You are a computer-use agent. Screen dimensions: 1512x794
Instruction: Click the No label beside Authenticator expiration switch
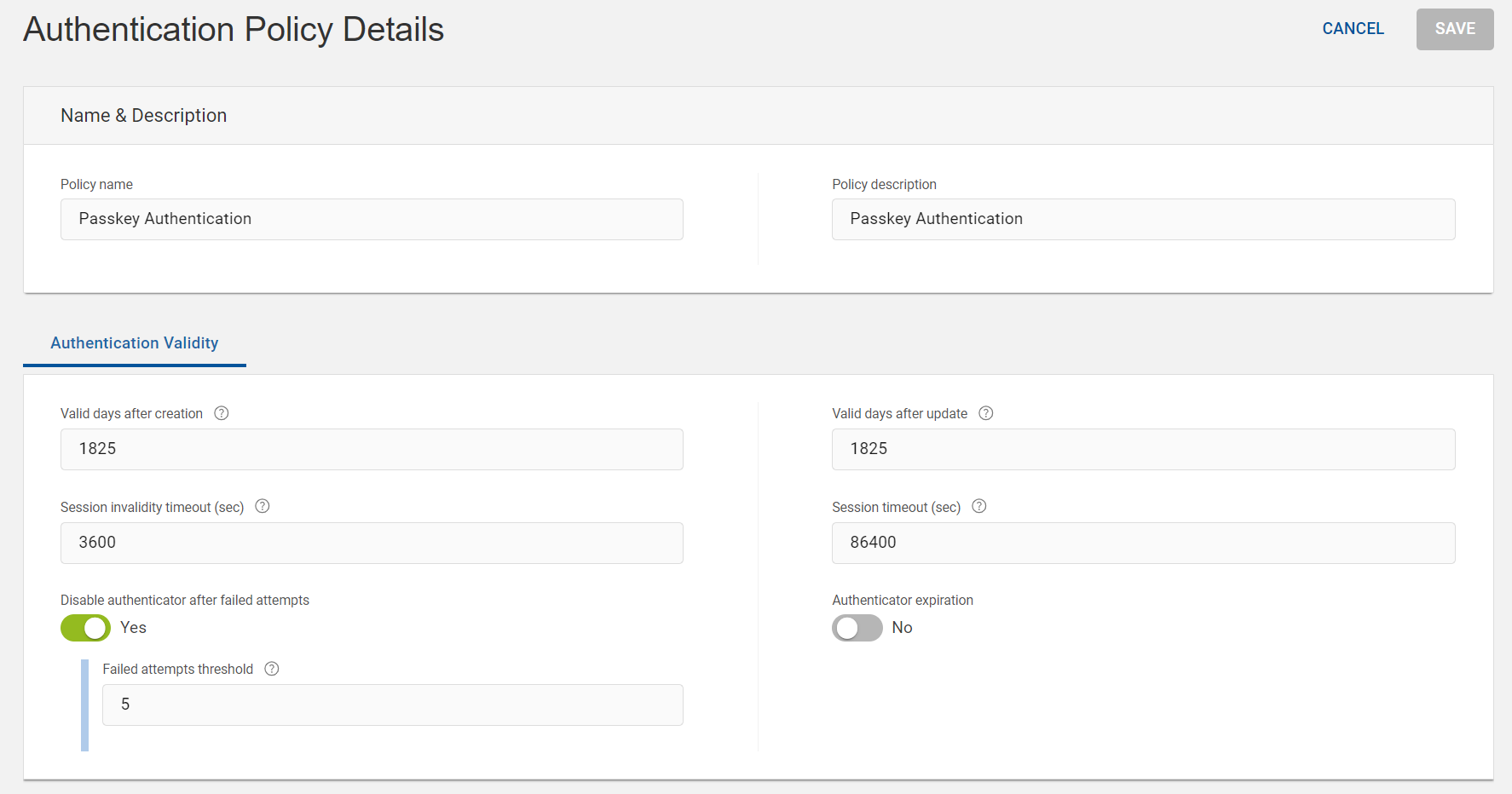point(902,628)
